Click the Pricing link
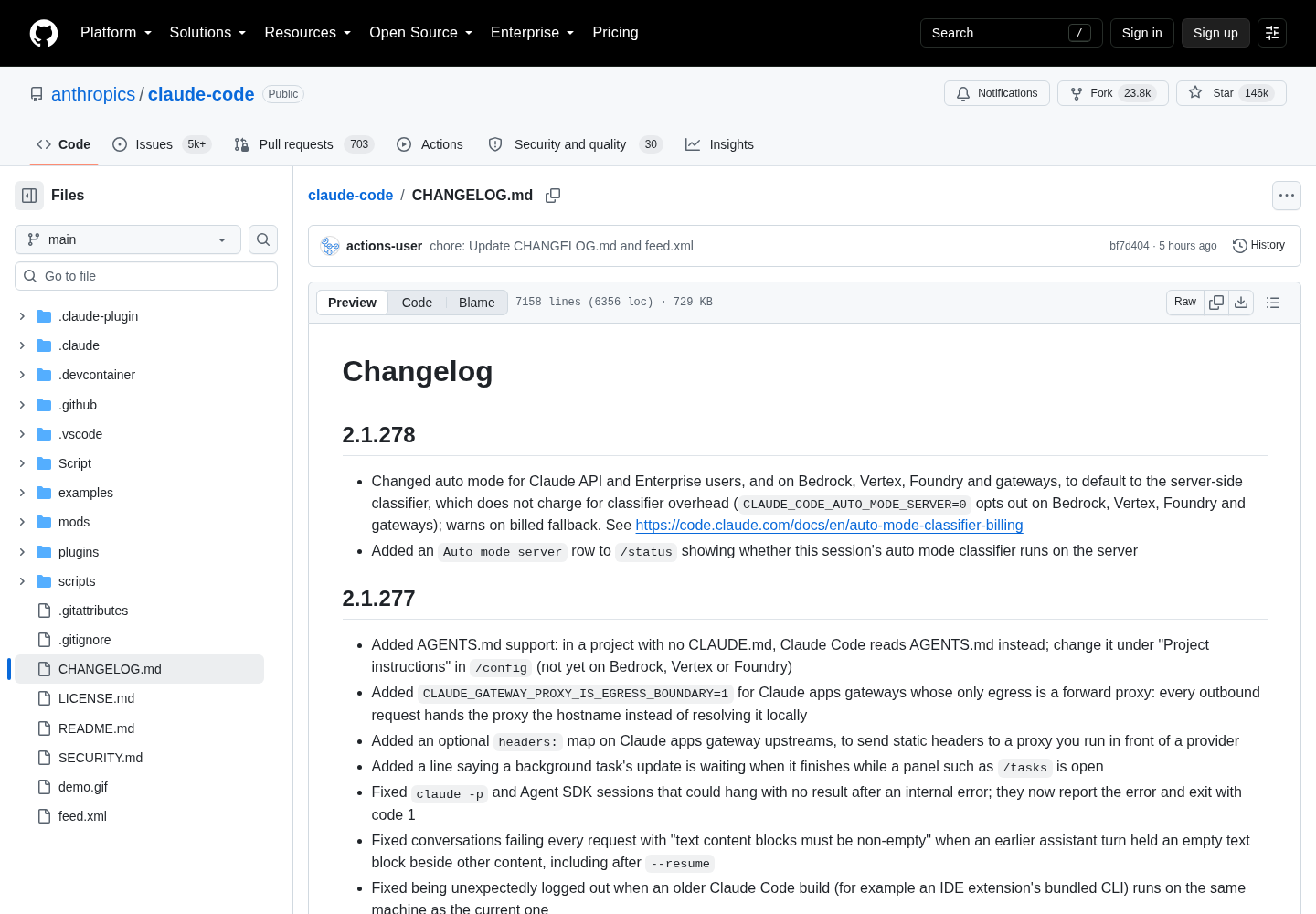 (615, 33)
